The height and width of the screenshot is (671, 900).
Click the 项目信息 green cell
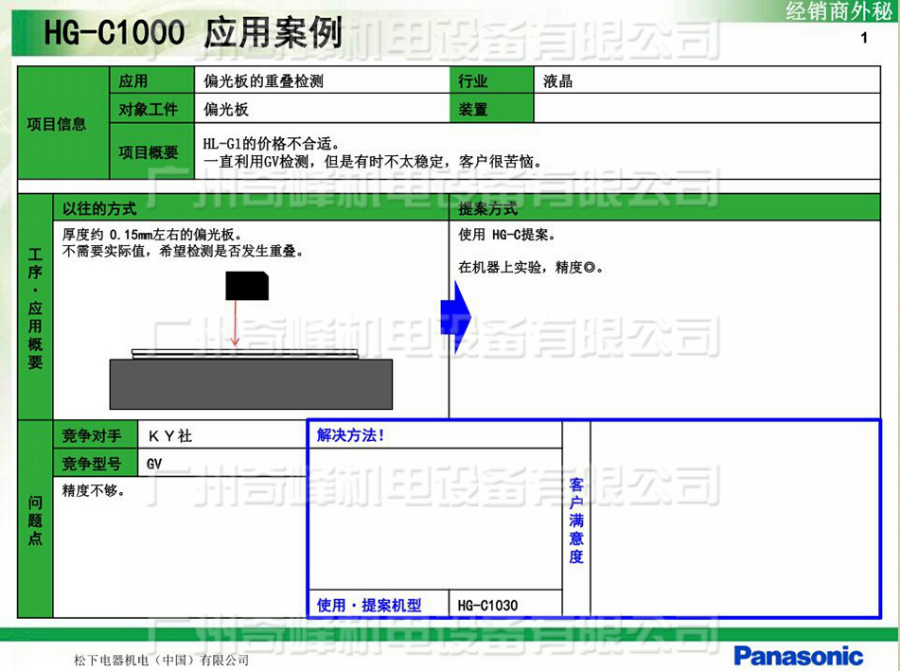click(x=56, y=124)
